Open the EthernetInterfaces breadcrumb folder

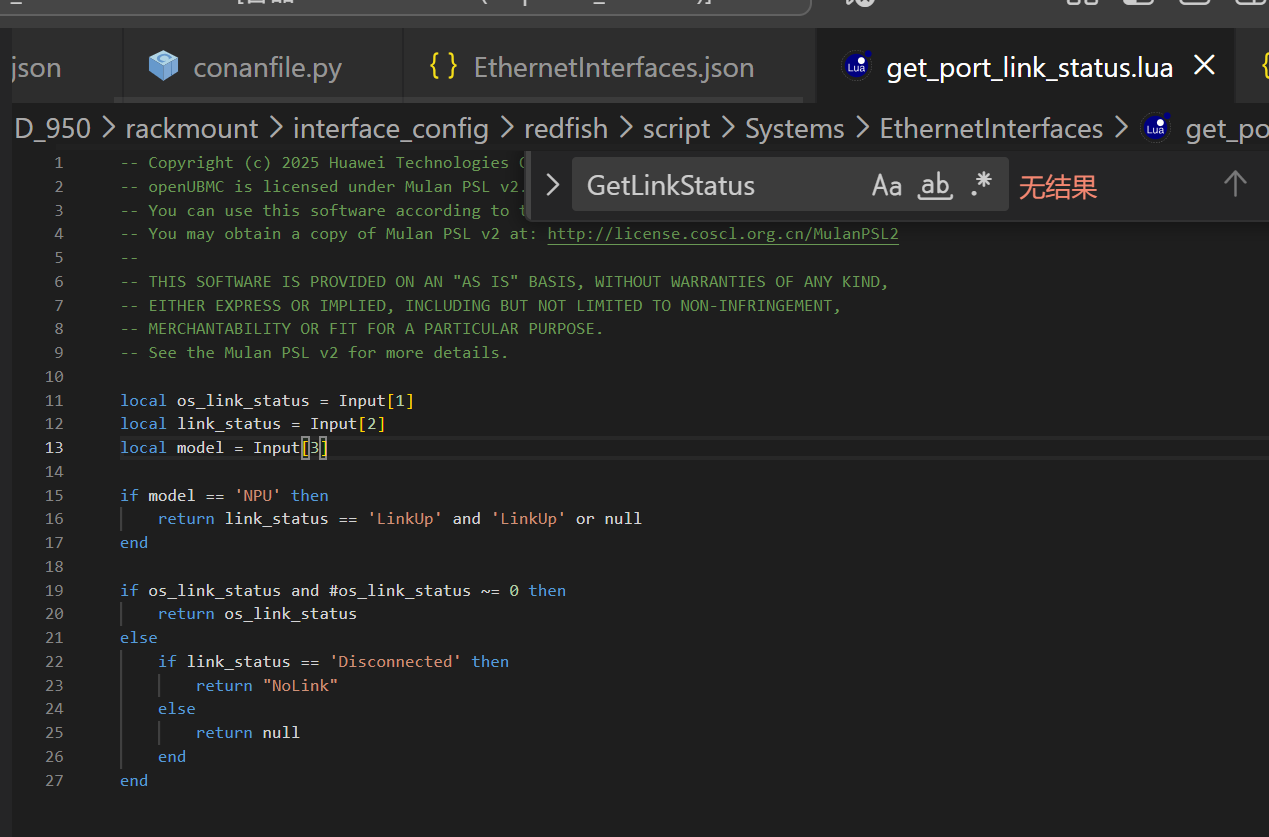tap(990, 129)
